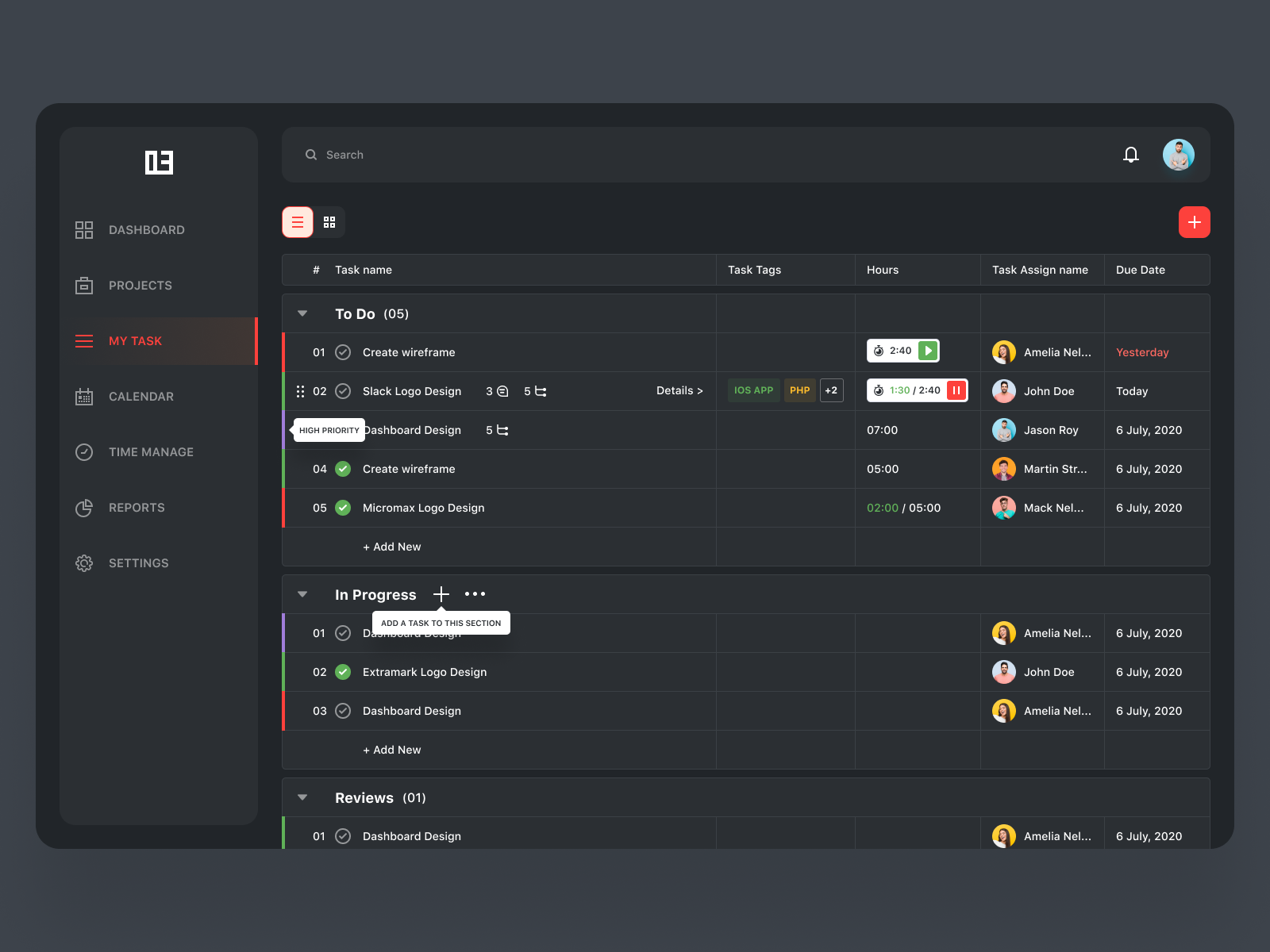This screenshot has width=1270, height=952.
Task: Collapse the To Do section
Action: point(302,313)
